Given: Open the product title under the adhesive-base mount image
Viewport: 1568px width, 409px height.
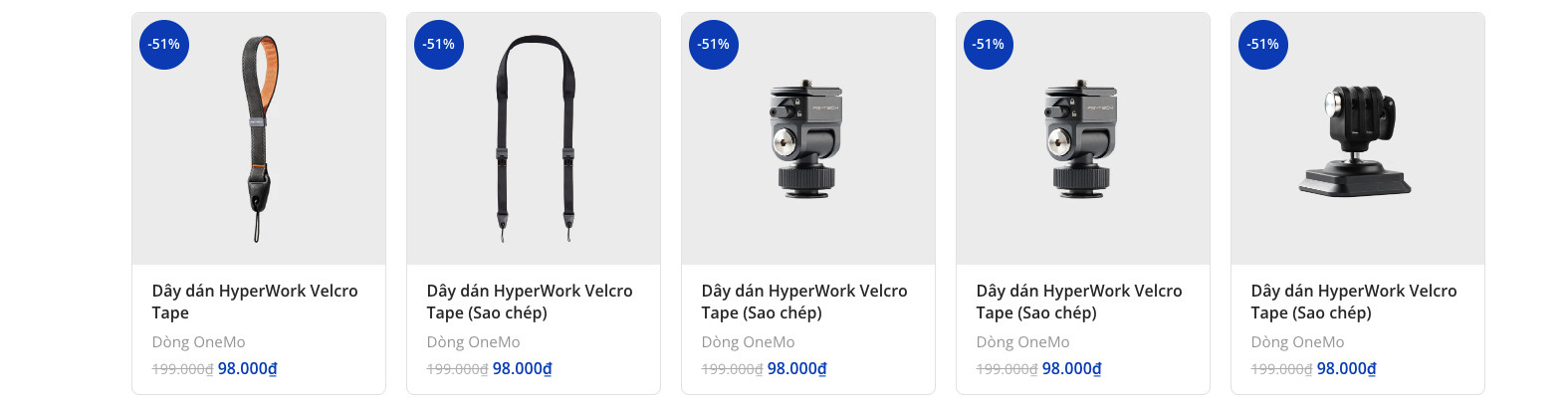Looking at the screenshot, I should tap(1354, 302).
